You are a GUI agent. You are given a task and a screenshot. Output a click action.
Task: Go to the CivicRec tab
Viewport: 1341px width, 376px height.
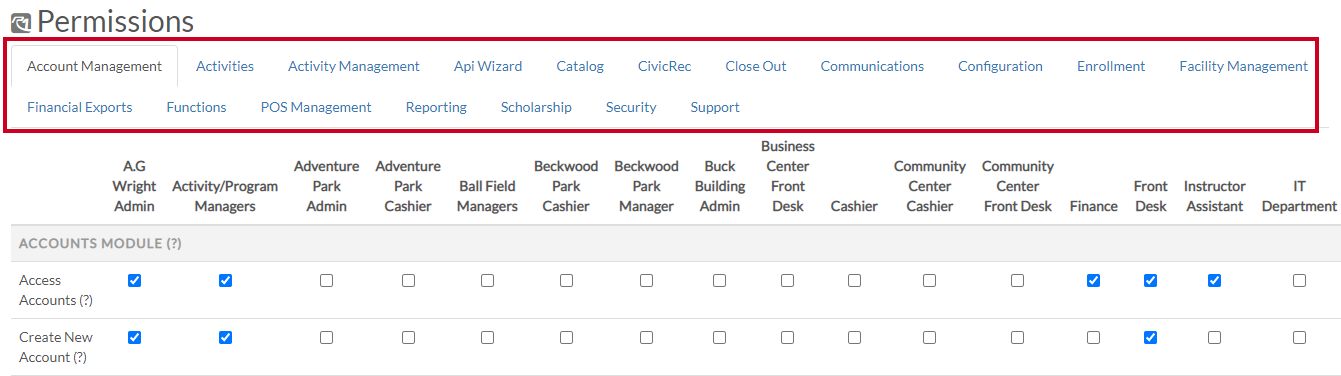(x=664, y=66)
